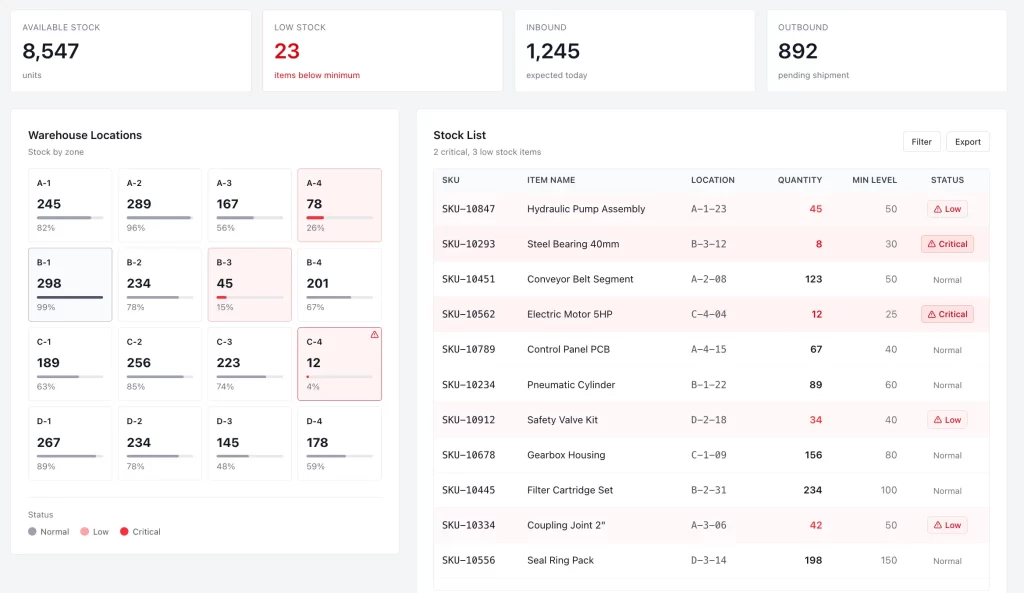Select warehouse zone B-1 tile
The height and width of the screenshot is (593, 1024).
[x=70, y=285]
